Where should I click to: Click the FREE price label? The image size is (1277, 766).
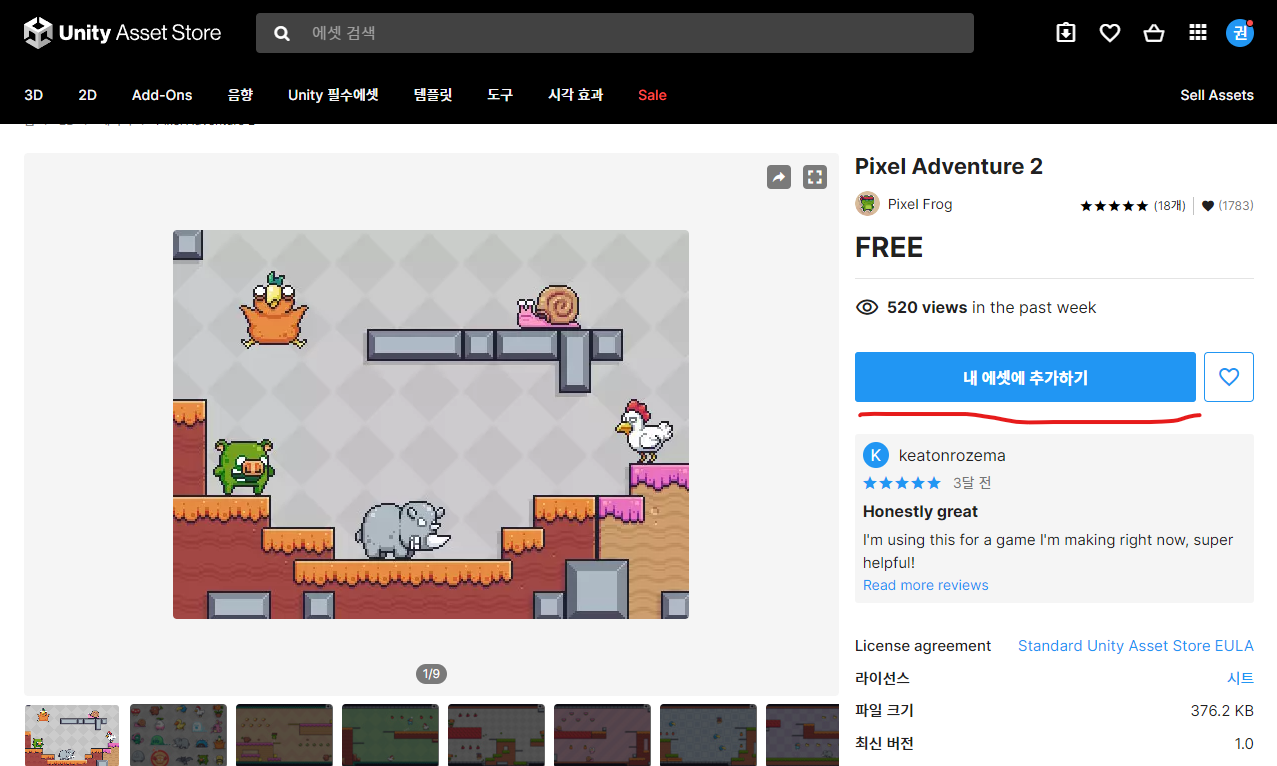(889, 248)
